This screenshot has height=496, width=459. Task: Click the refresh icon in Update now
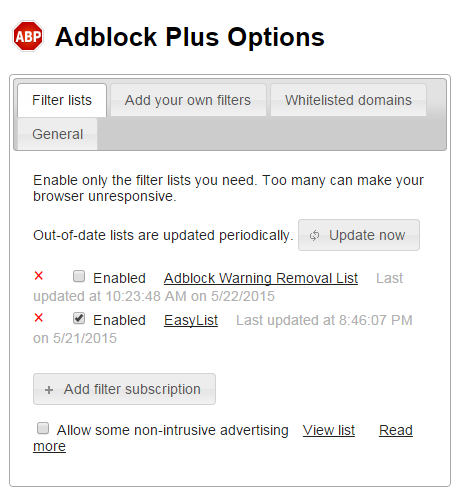314,235
